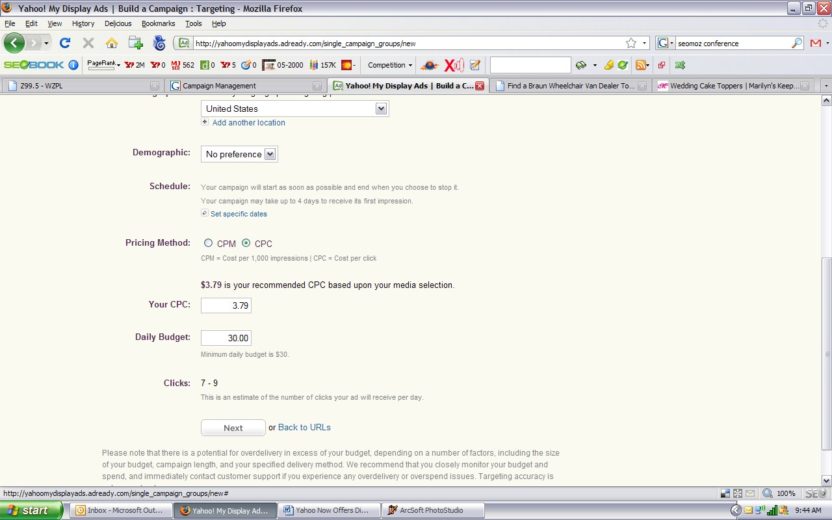Switch to Inbox Microsoft Outlook taskbar item
This screenshot has height=520, width=832.
pos(121,510)
